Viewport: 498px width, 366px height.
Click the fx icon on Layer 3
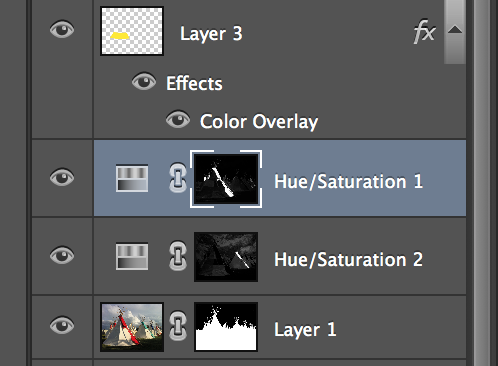(x=424, y=32)
